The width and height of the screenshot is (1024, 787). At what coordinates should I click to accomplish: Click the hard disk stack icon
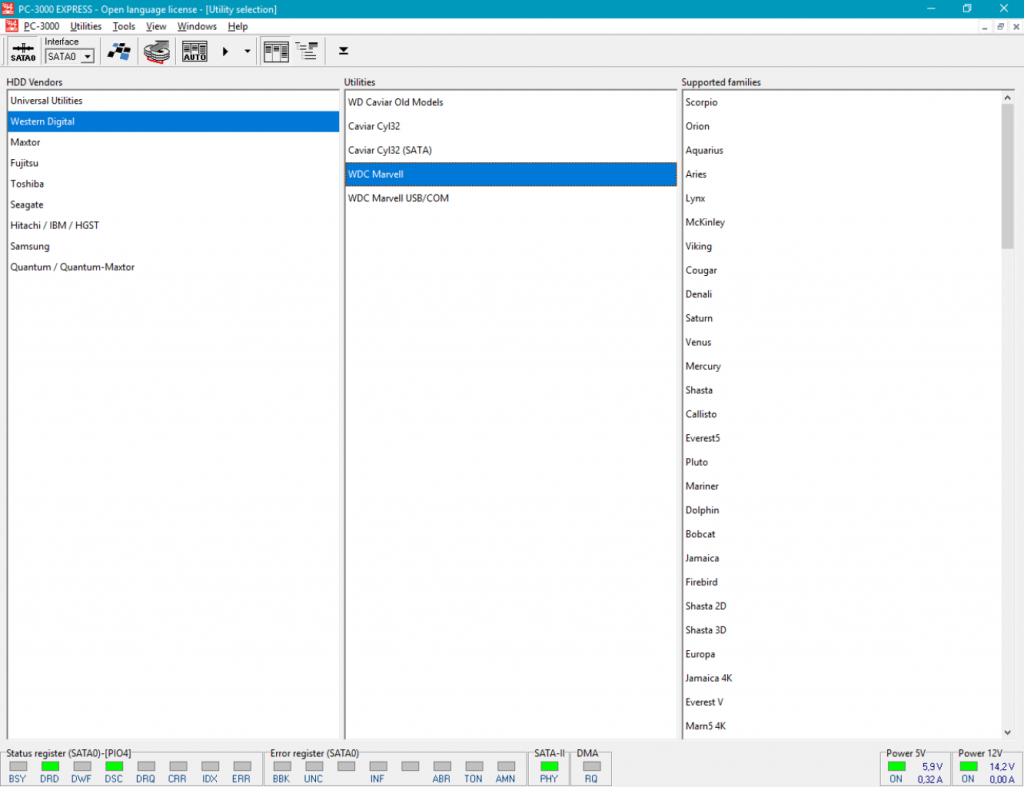pyautogui.click(x=157, y=52)
